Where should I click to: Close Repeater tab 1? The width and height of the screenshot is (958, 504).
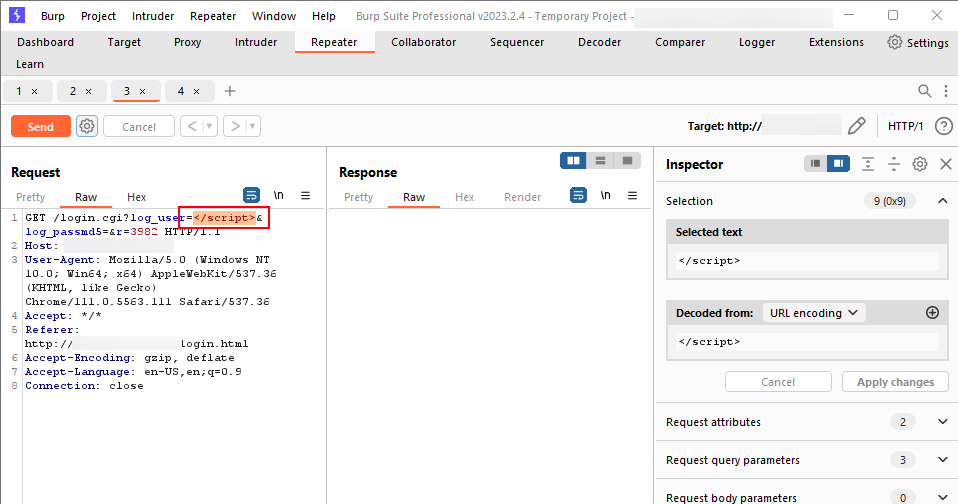(x=34, y=92)
